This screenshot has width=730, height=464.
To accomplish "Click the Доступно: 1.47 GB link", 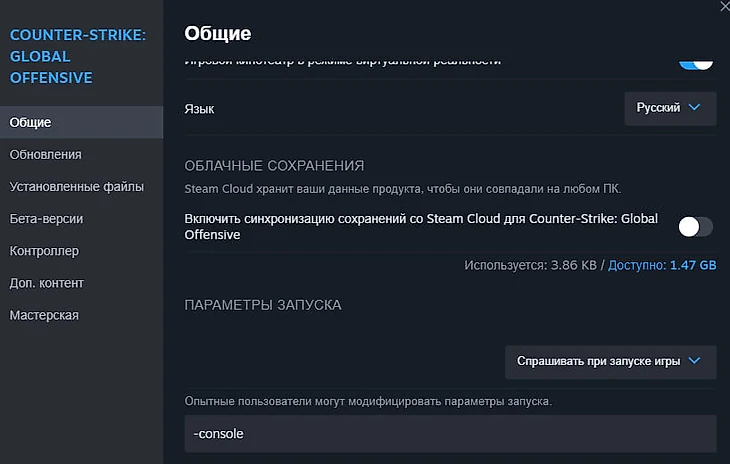I will coord(662,265).
